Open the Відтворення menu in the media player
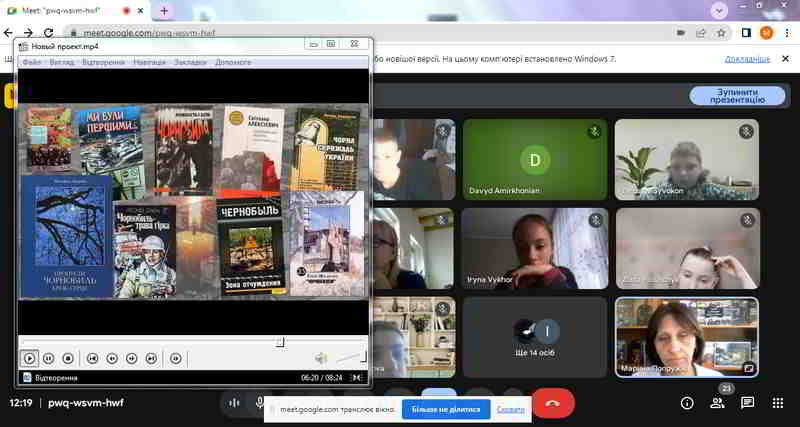Image resolution: width=800 pixels, height=427 pixels. pos(103,62)
